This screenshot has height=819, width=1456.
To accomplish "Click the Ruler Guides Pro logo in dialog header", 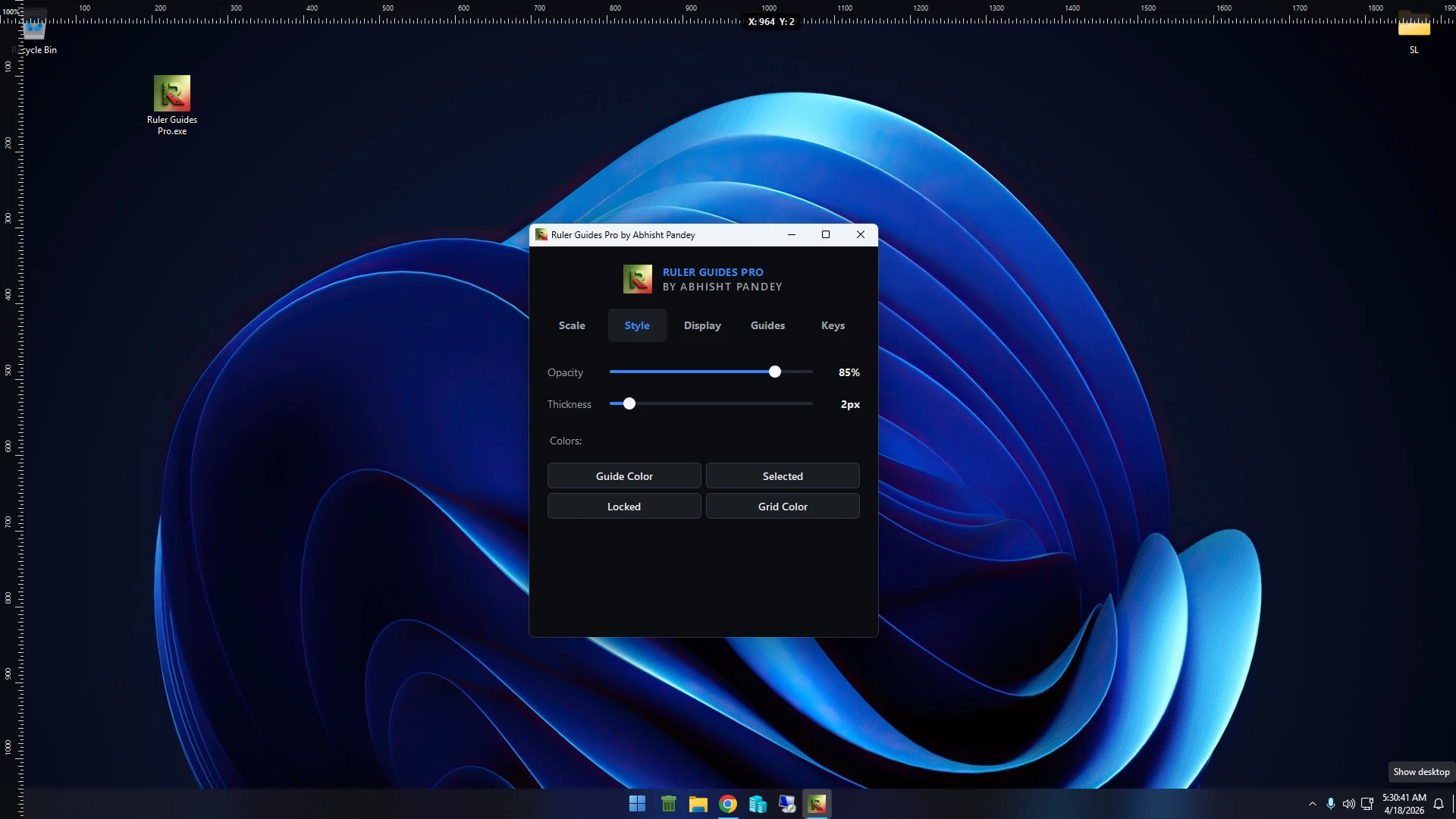I will pos(637,279).
